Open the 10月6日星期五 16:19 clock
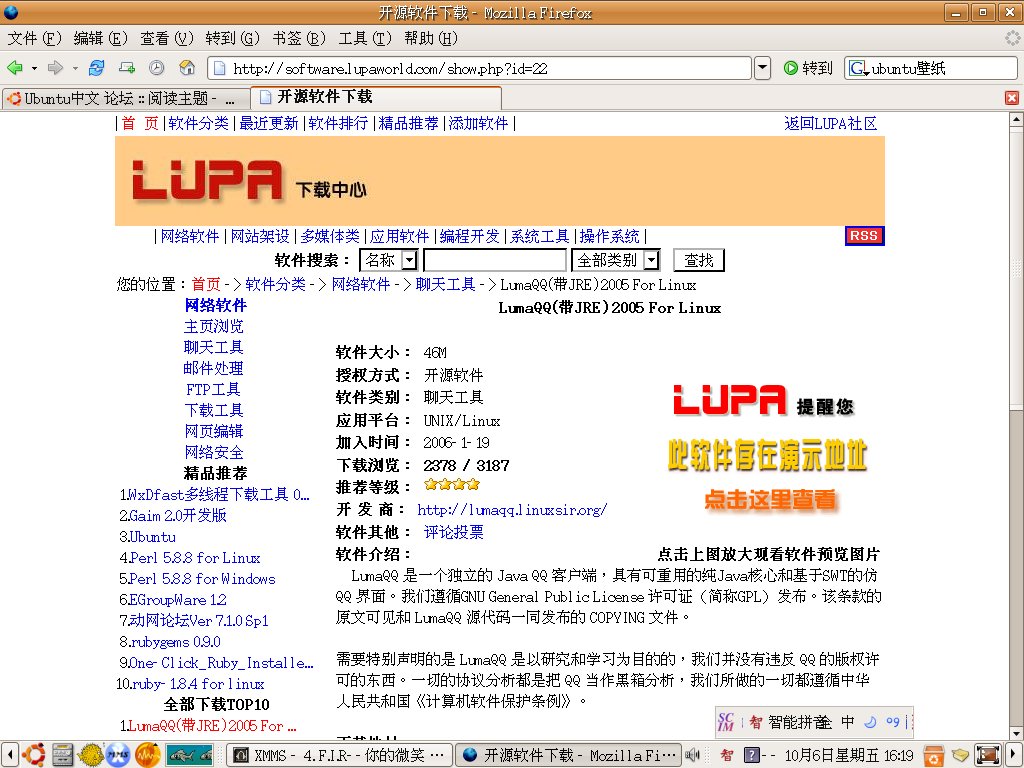The height and width of the screenshot is (768, 1024). [x=848, y=756]
